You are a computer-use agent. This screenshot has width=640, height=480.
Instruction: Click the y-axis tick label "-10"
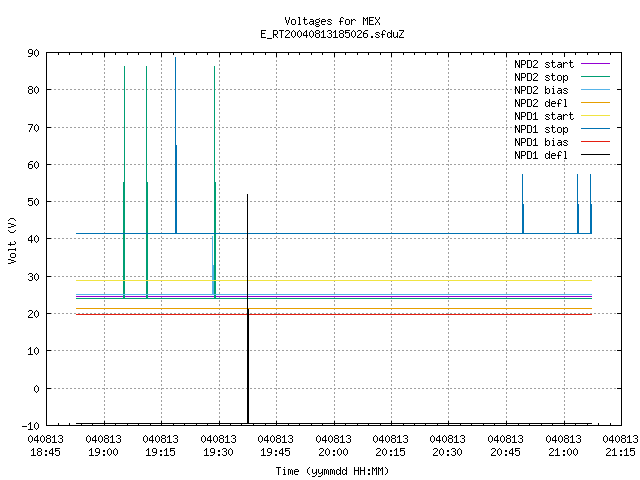(31, 426)
